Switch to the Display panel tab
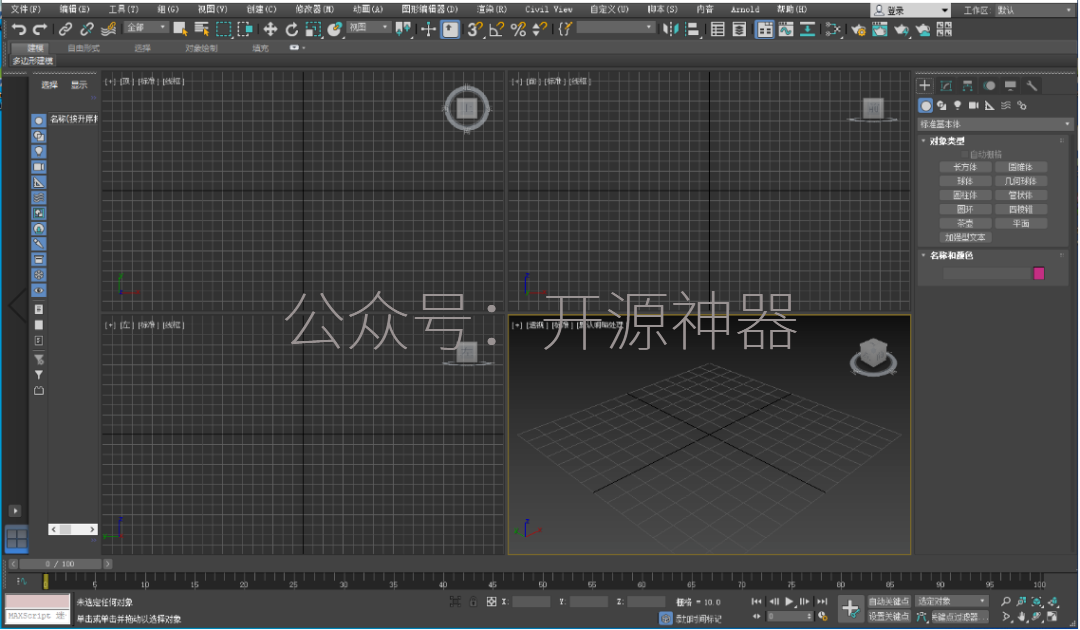The image size is (1080, 630). 1010,85
